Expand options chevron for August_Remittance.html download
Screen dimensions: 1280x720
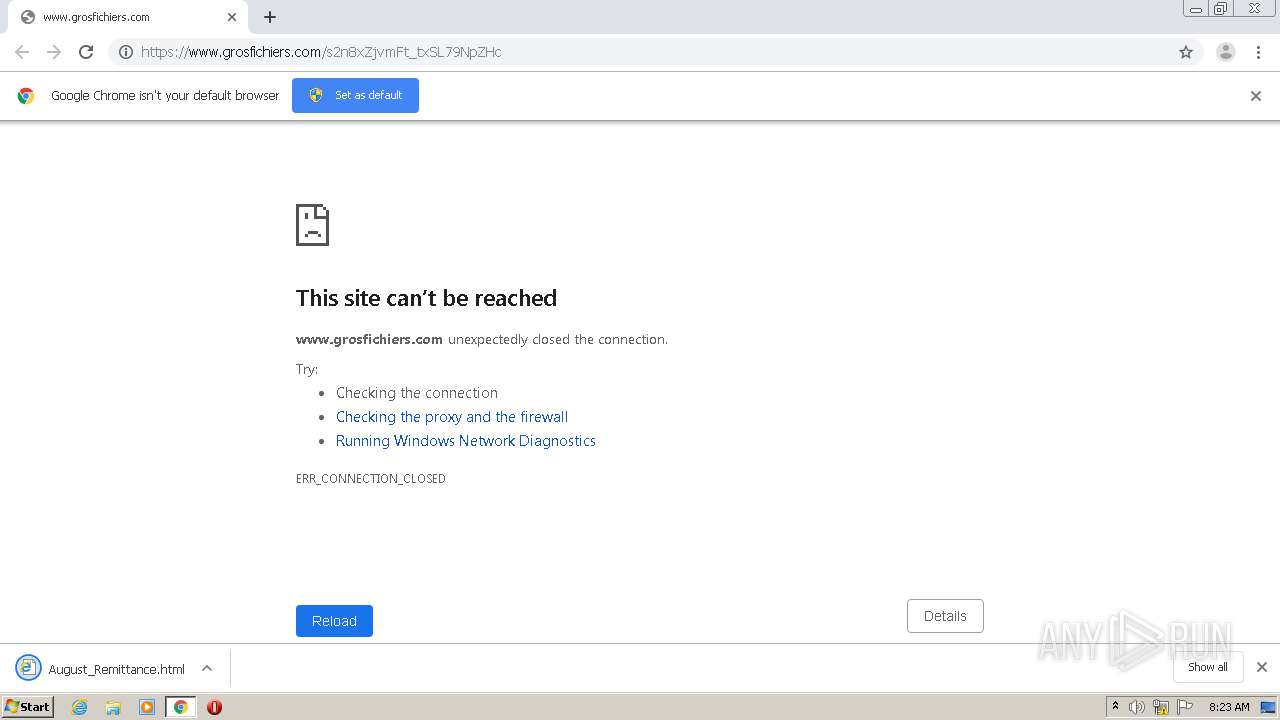tap(207, 669)
